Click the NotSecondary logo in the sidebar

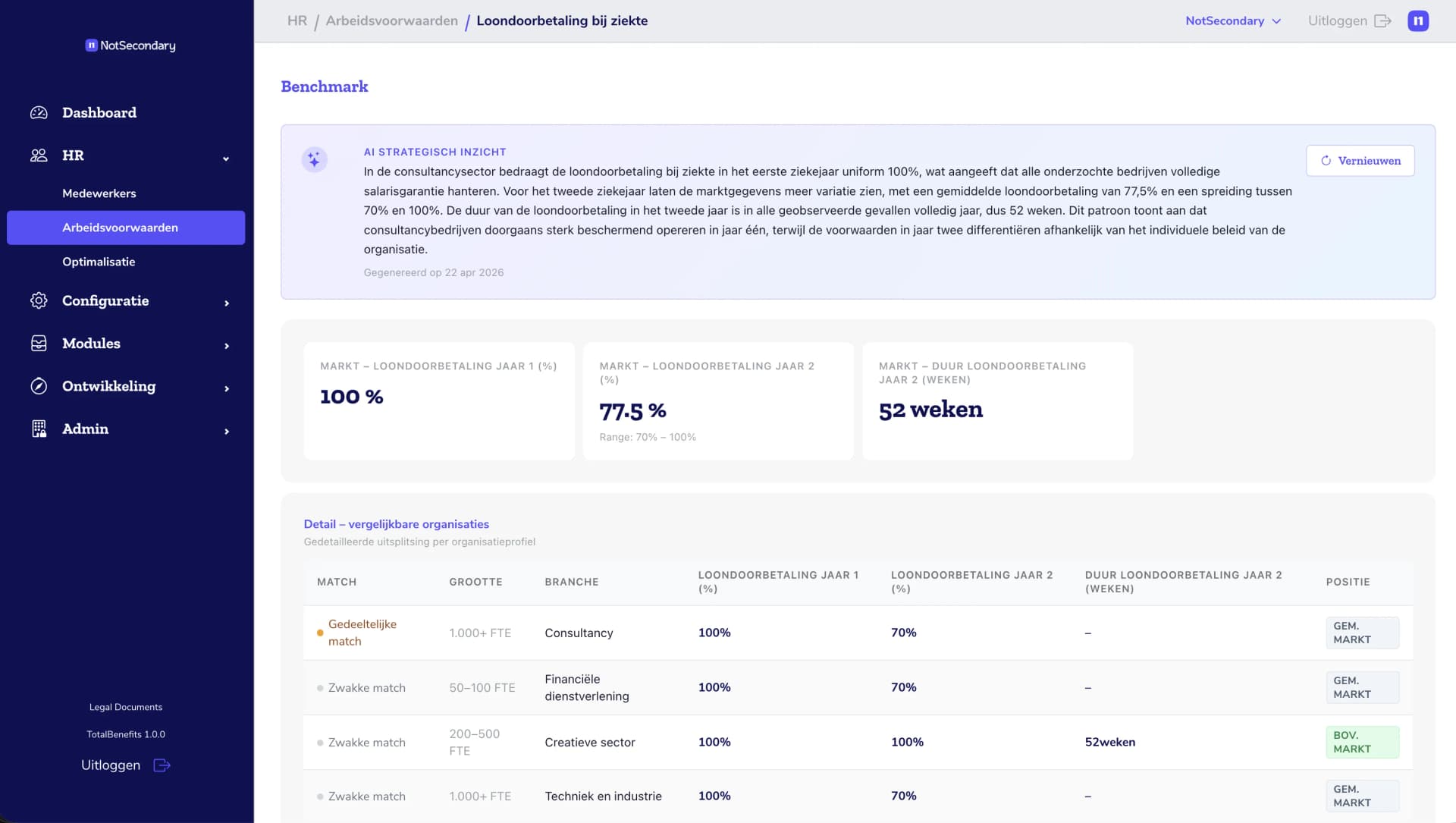[130, 46]
